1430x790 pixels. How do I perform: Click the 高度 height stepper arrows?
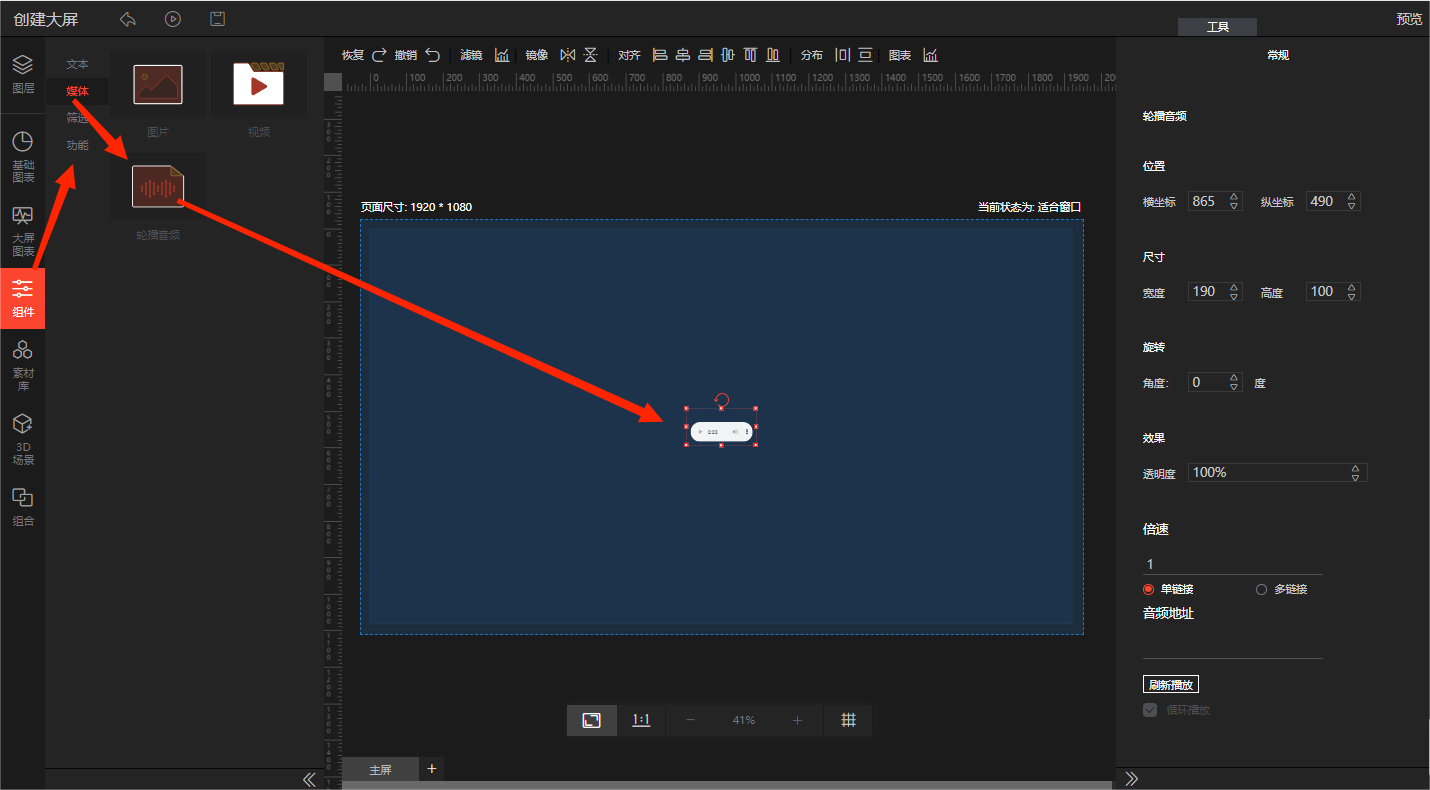1352,292
